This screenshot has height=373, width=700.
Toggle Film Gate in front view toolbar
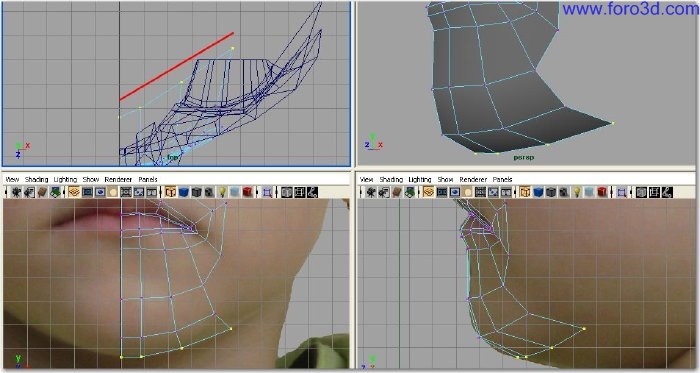[87, 192]
